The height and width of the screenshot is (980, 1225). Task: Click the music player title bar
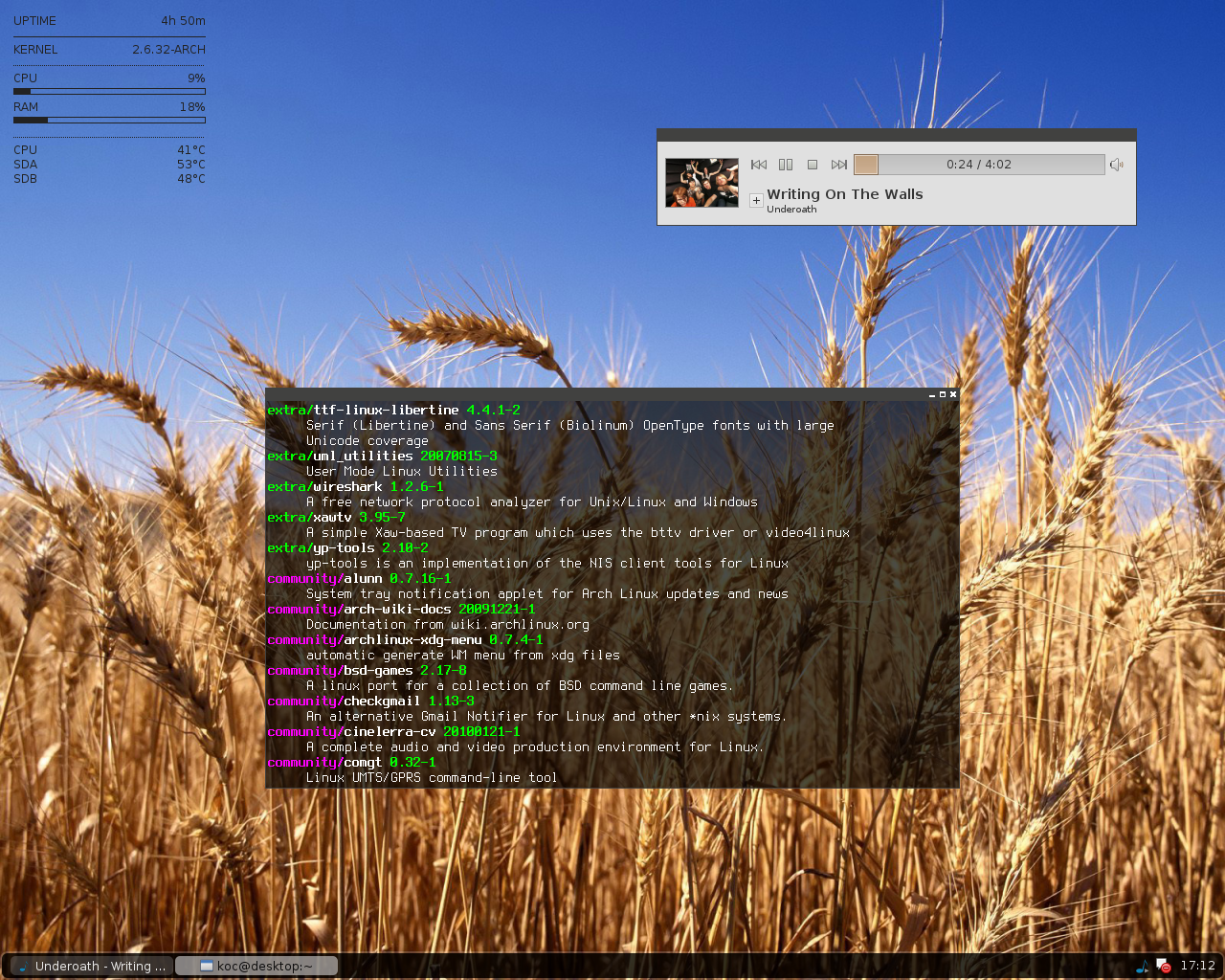896,135
